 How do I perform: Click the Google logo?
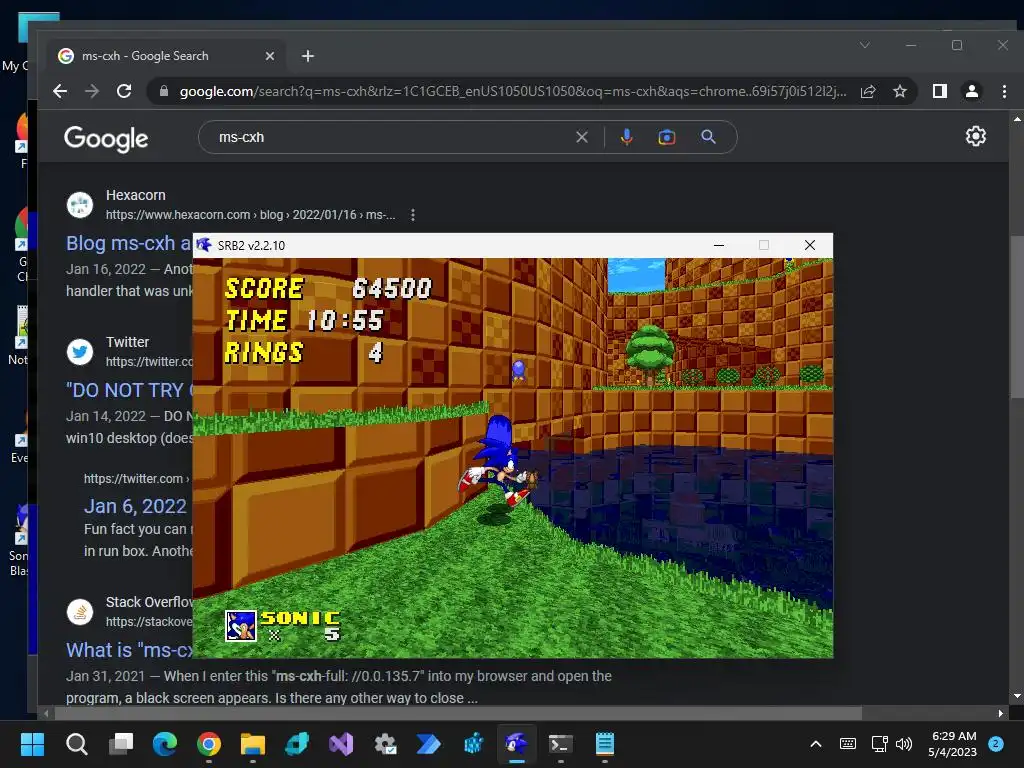coord(106,138)
